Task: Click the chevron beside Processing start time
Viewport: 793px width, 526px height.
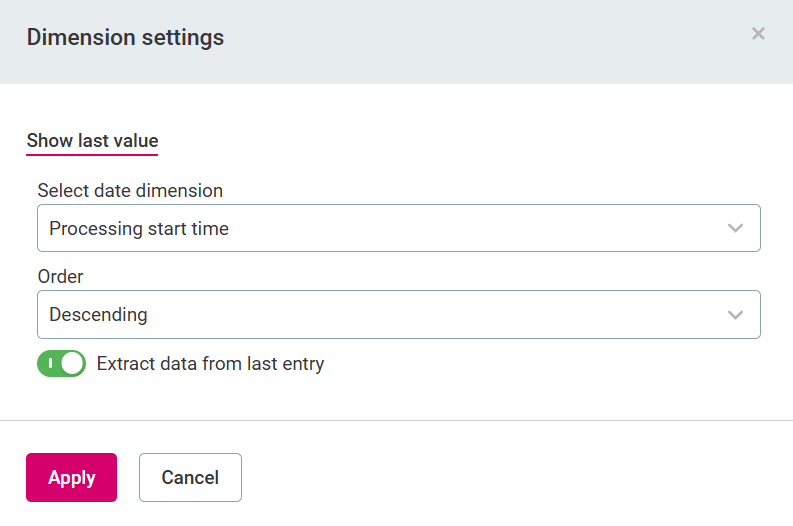Action: click(736, 228)
